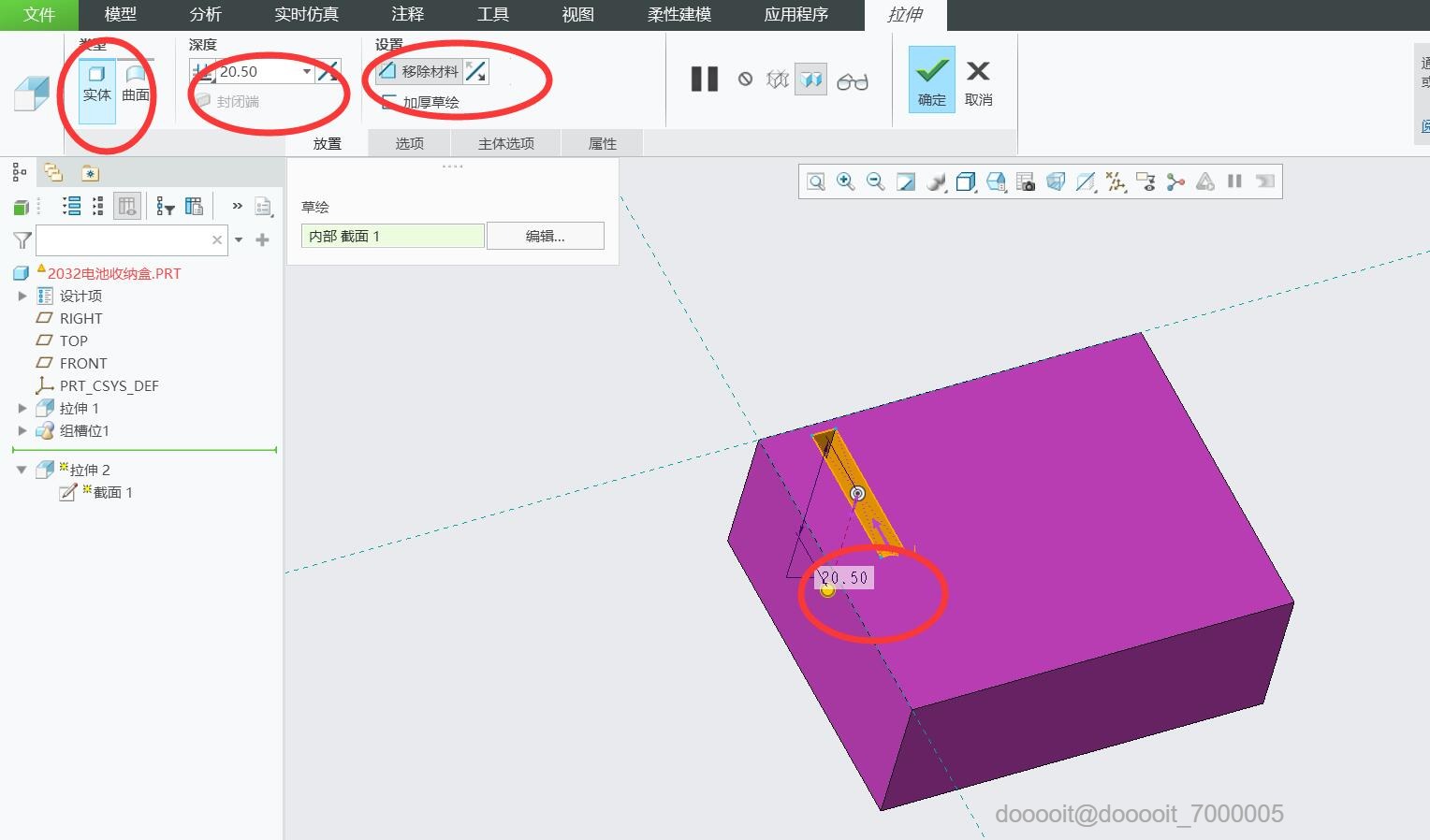The image size is (1430, 840).
Task: Toggle 移除材料 remove material
Action: (418, 71)
